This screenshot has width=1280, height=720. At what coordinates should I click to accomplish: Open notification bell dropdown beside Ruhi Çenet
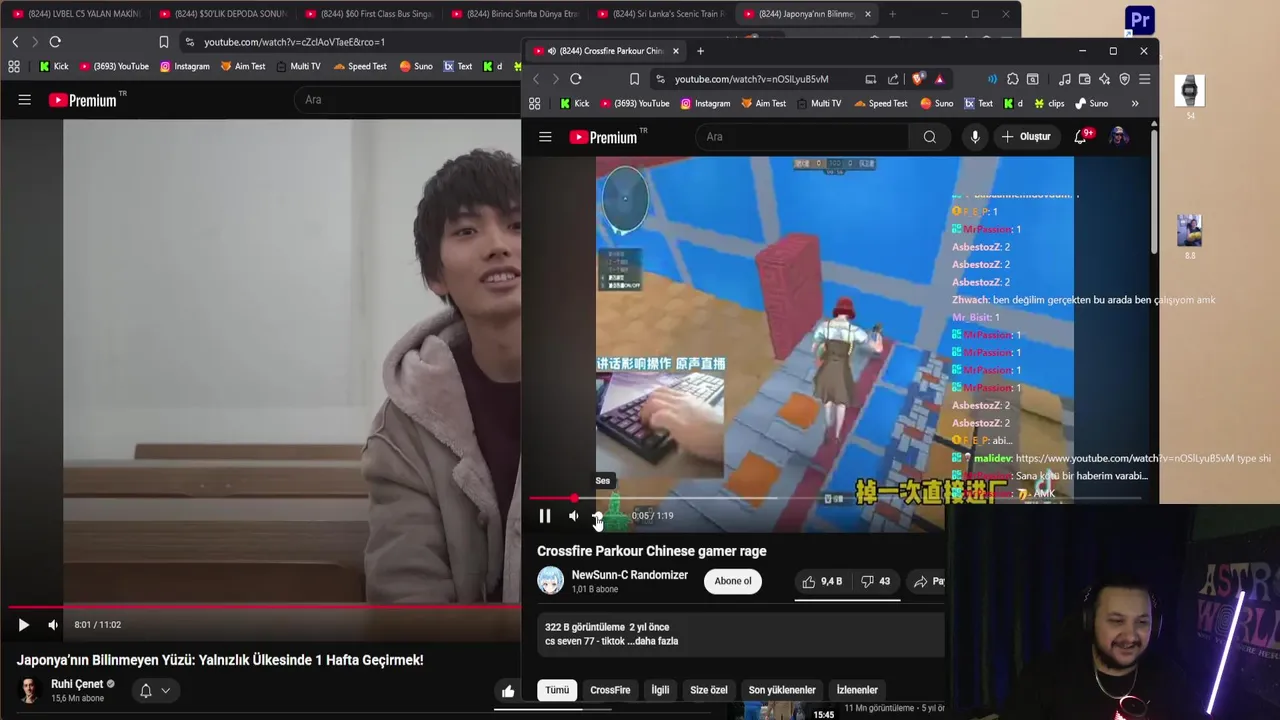coord(154,690)
